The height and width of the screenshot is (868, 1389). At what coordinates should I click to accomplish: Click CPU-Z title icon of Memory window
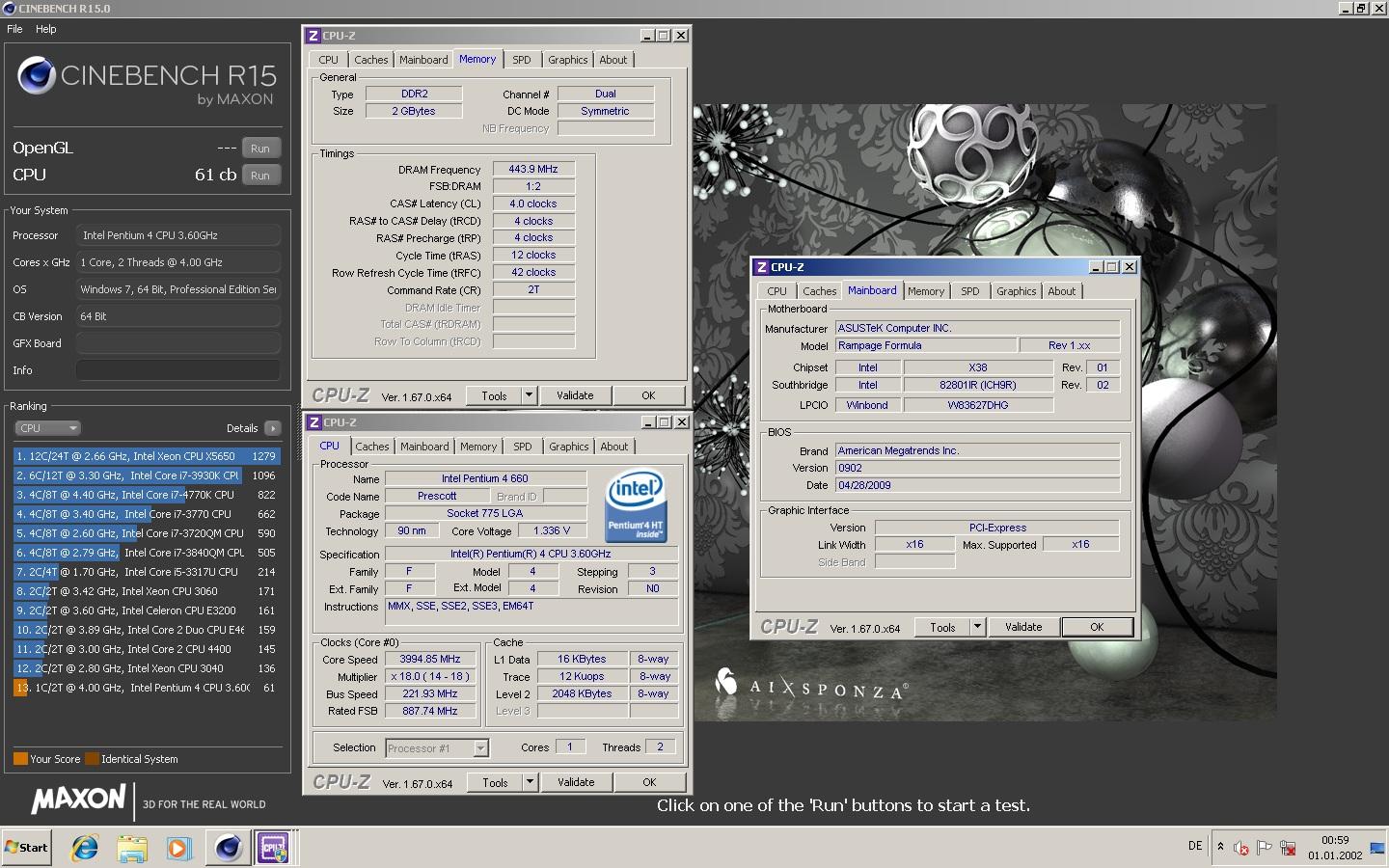click(x=313, y=36)
